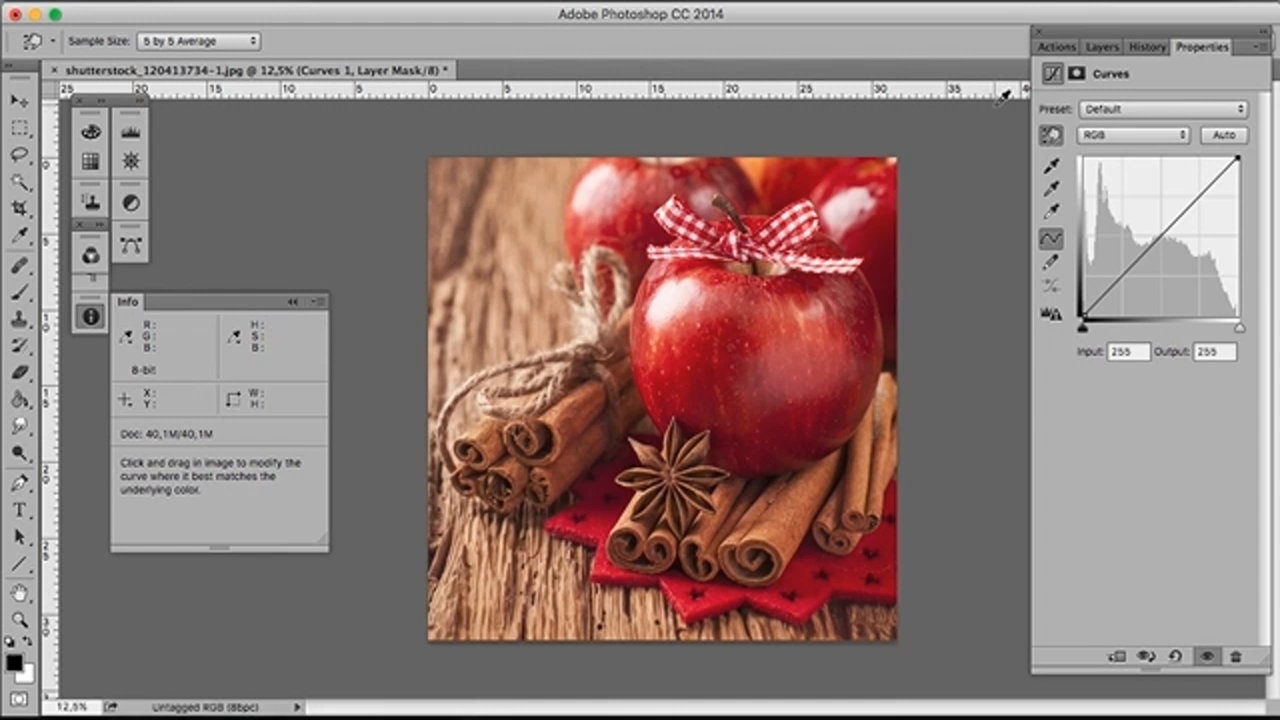Select the Eyedropper tool in the toolbox

click(19, 236)
